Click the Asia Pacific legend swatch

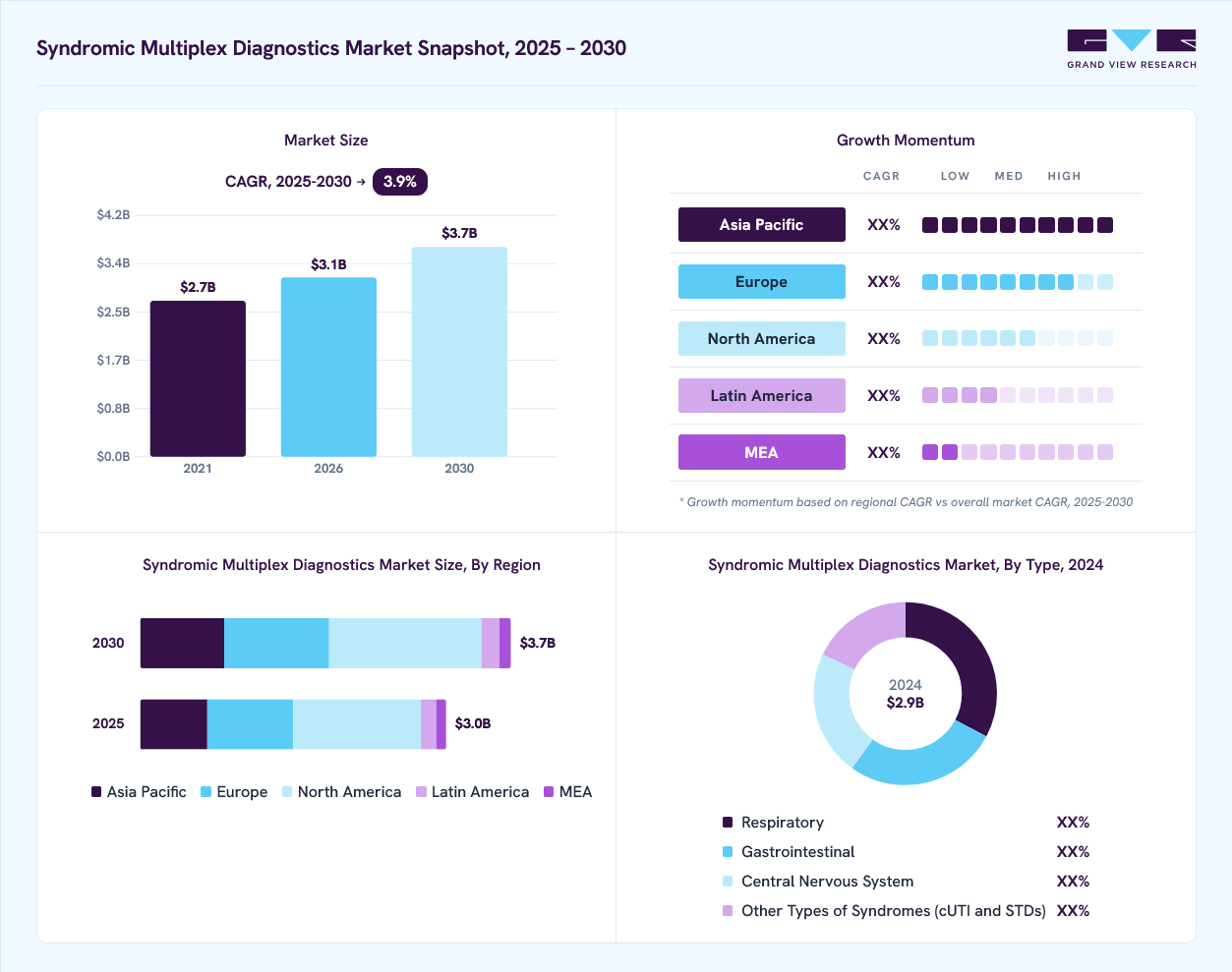click(x=96, y=792)
